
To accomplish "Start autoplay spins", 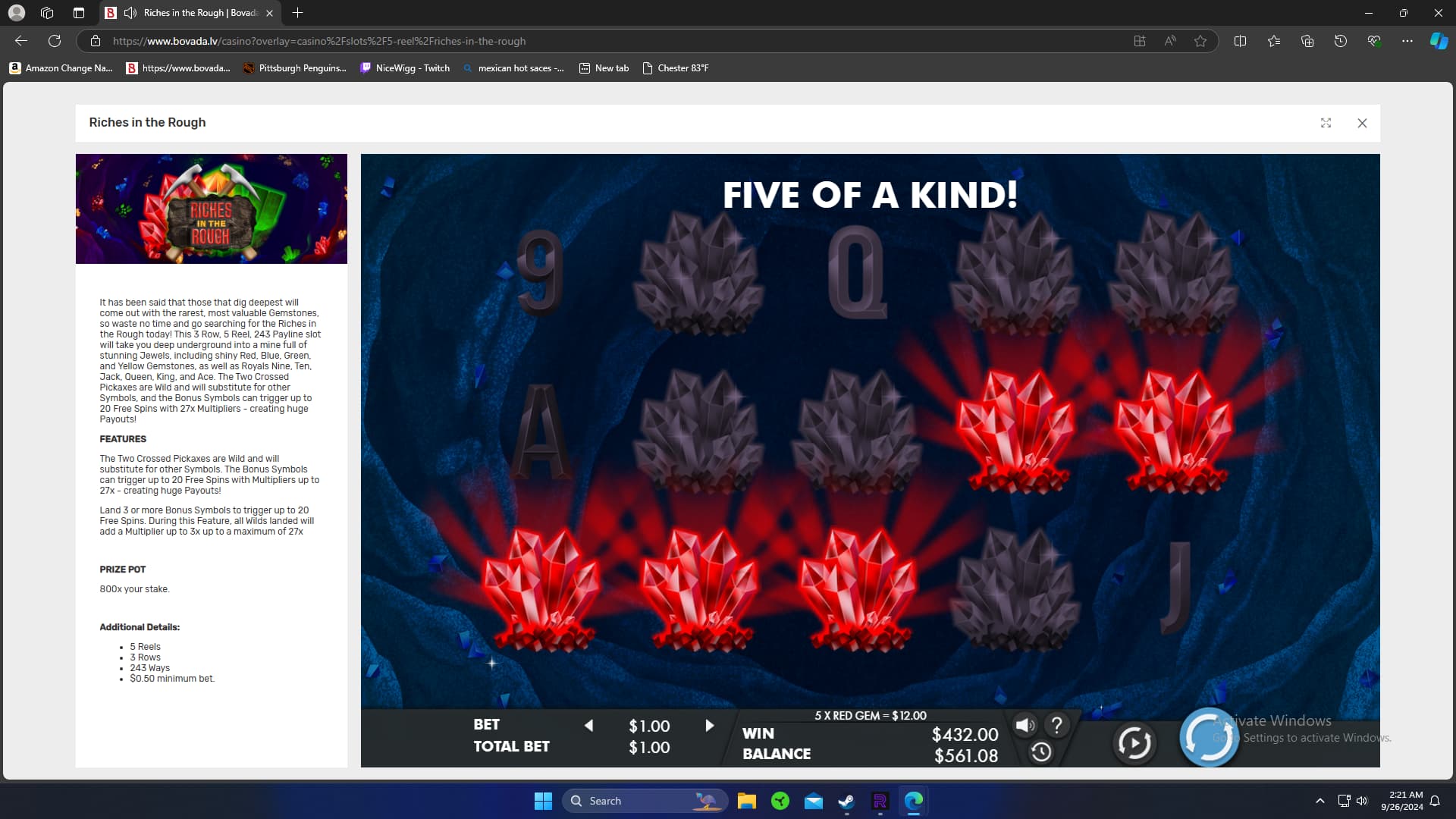I will pyautogui.click(x=1134, y=743).
